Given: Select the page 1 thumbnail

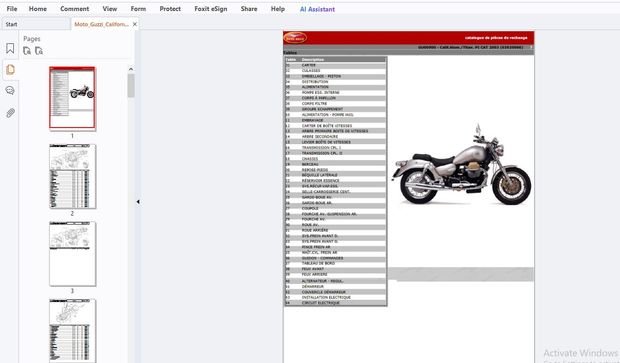Looking at the screenshot, I should 72,98.
